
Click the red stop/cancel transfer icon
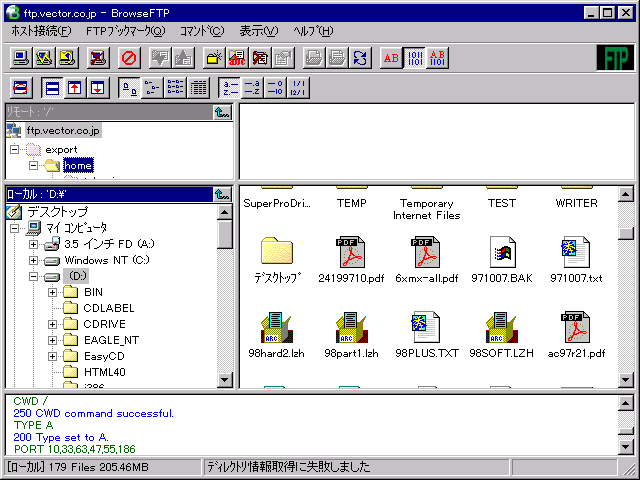pyautogui.click(x=129, y=58)
